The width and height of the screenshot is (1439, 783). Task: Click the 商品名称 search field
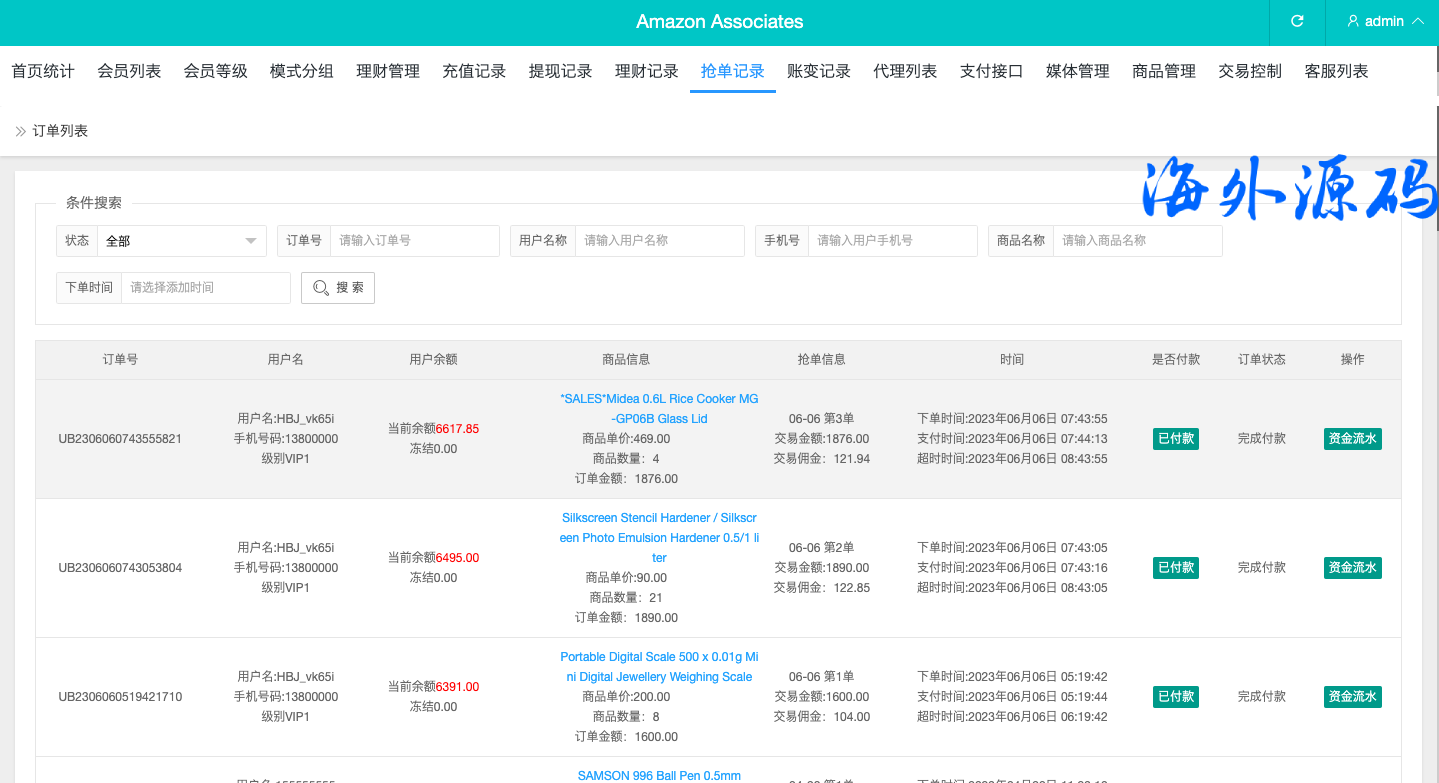(1137, 241)
